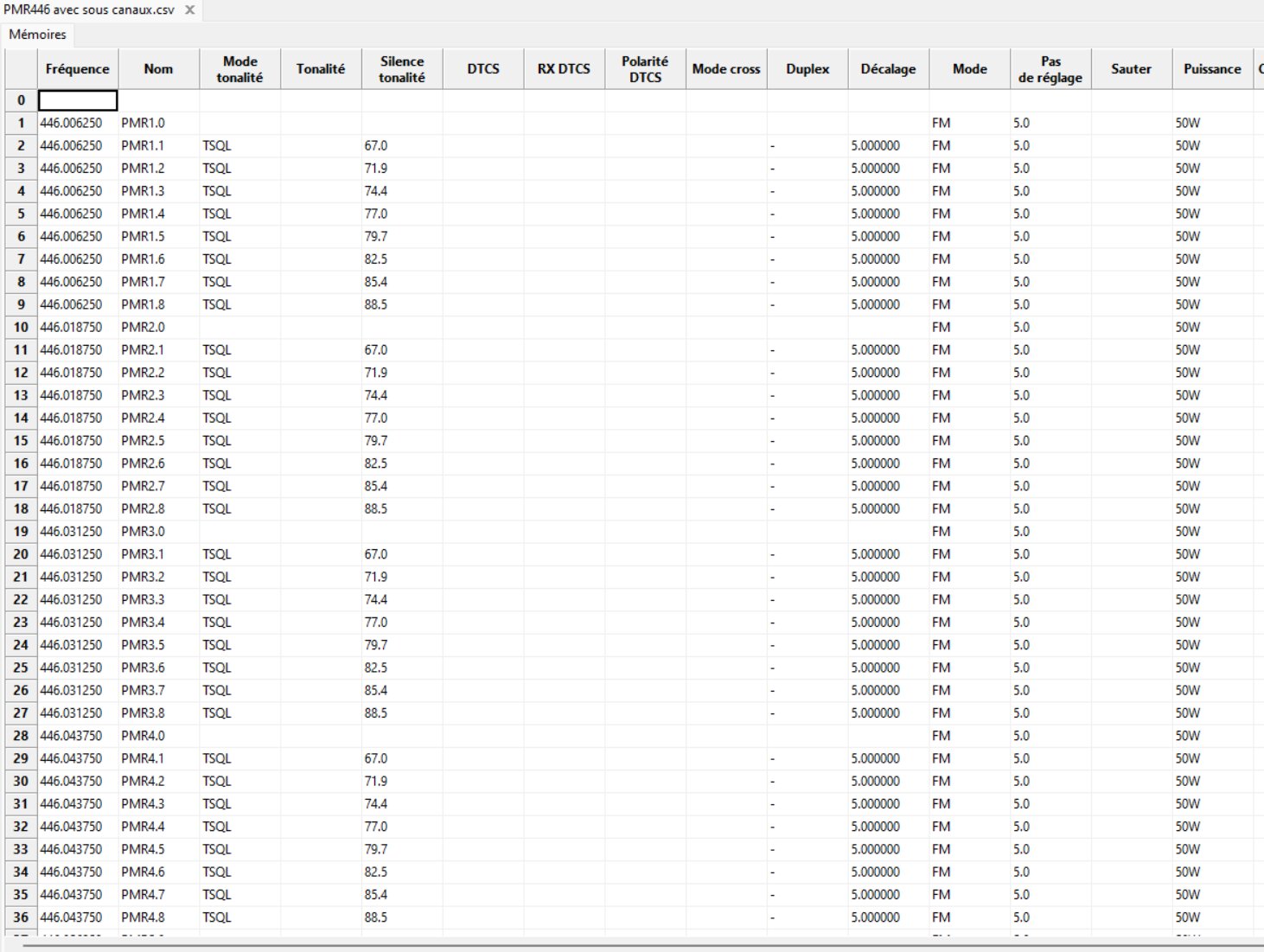1264x952 pixels.
Task: Click the DTCS column header
Action: tap(483, 69)
